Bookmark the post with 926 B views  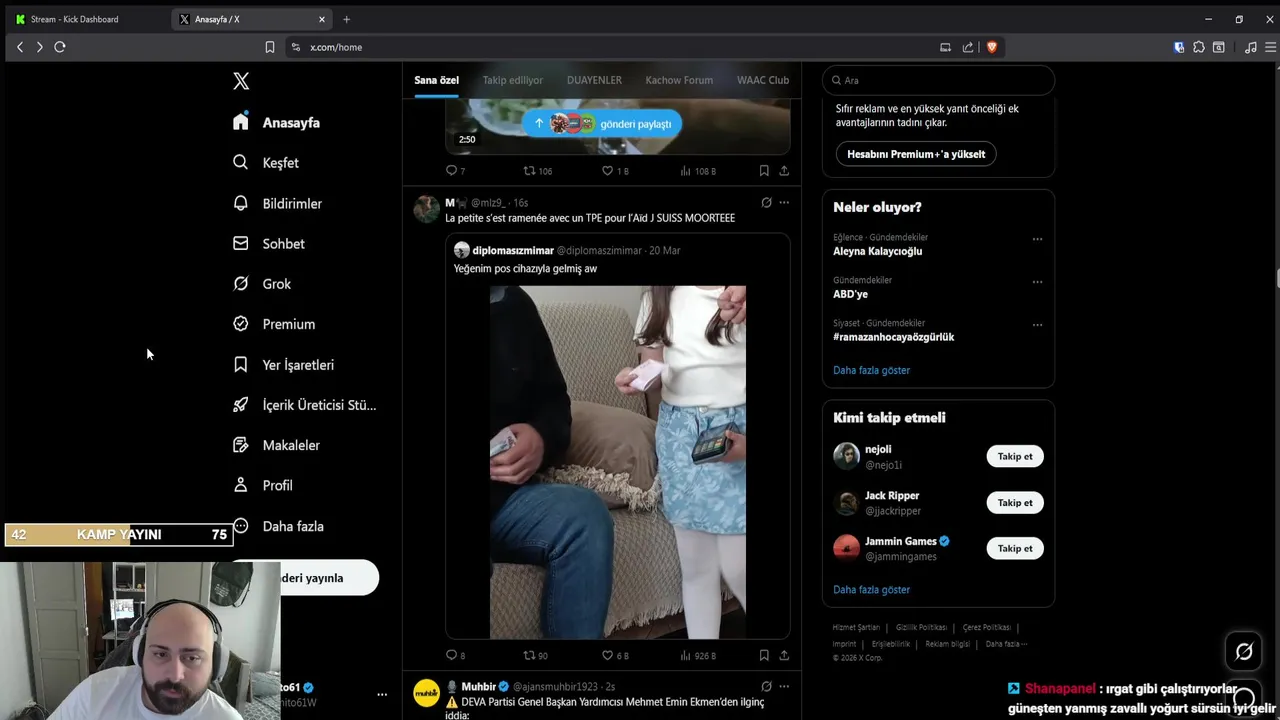pyautogui.click(x=764, y=656)
